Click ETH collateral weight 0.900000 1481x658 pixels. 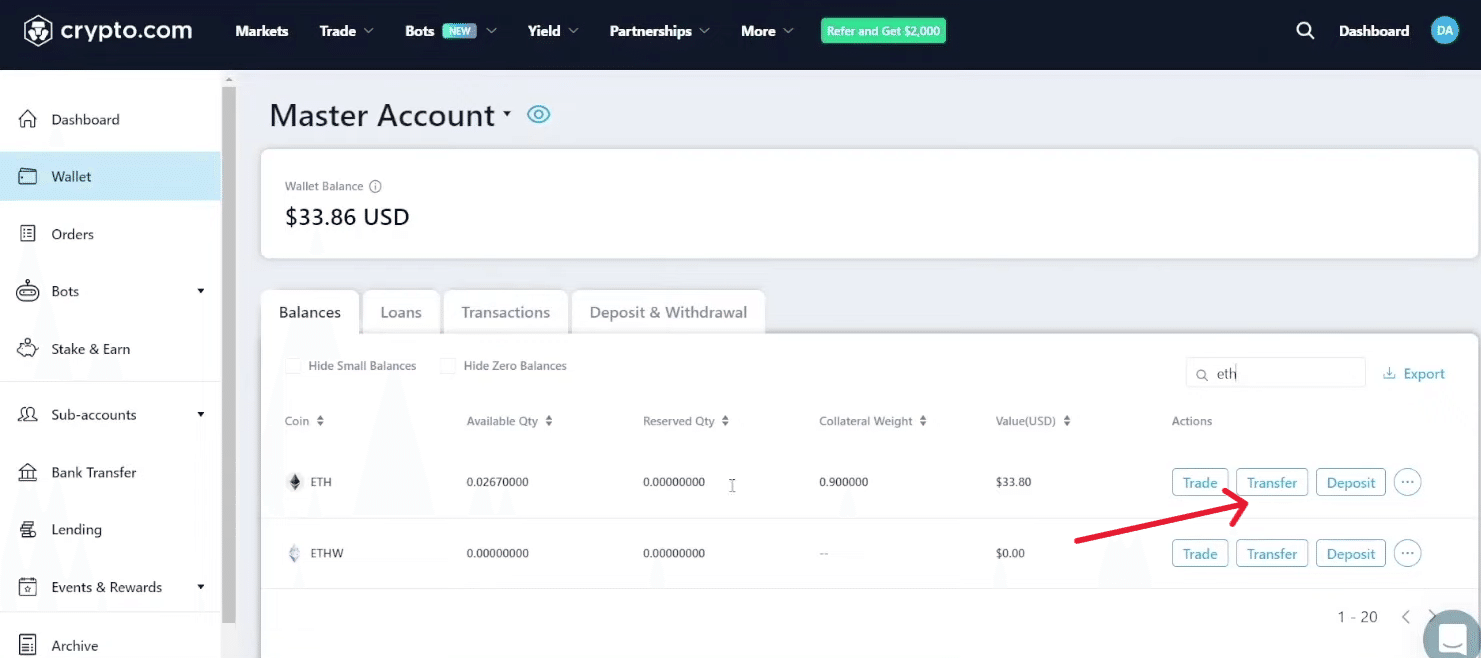[x=844, y=482]
